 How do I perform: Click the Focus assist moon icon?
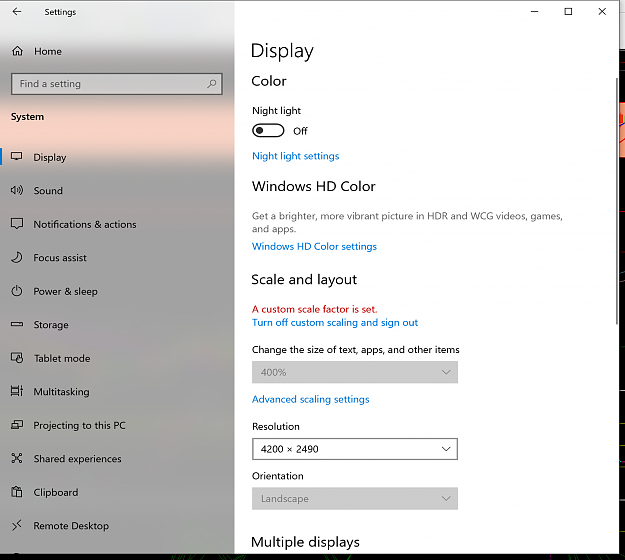point(17,257)
